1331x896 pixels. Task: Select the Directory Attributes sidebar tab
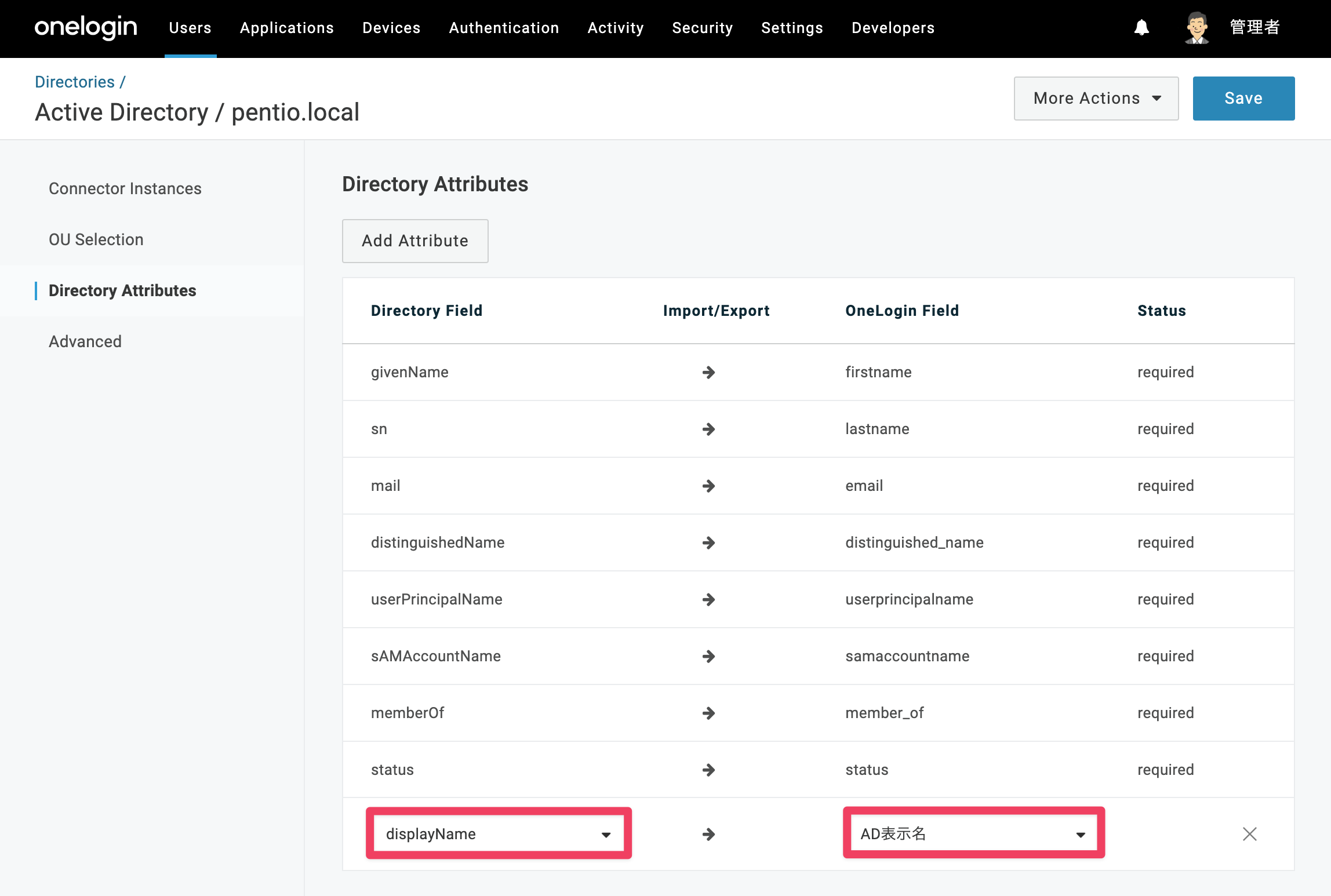point(122,291)
